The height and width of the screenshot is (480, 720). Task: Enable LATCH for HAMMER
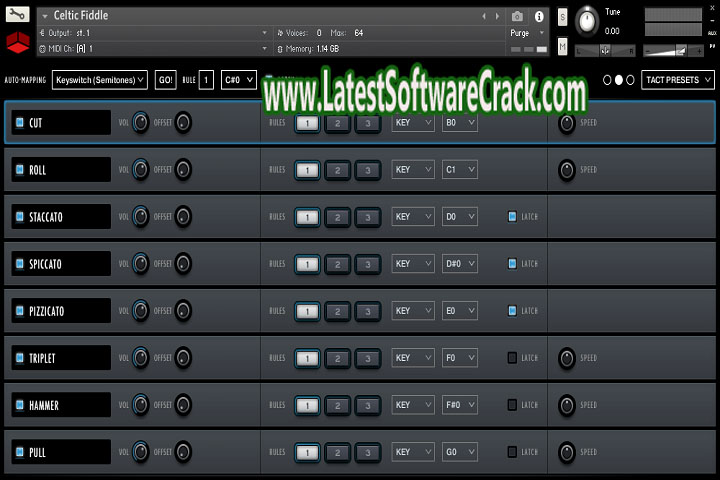512,405
